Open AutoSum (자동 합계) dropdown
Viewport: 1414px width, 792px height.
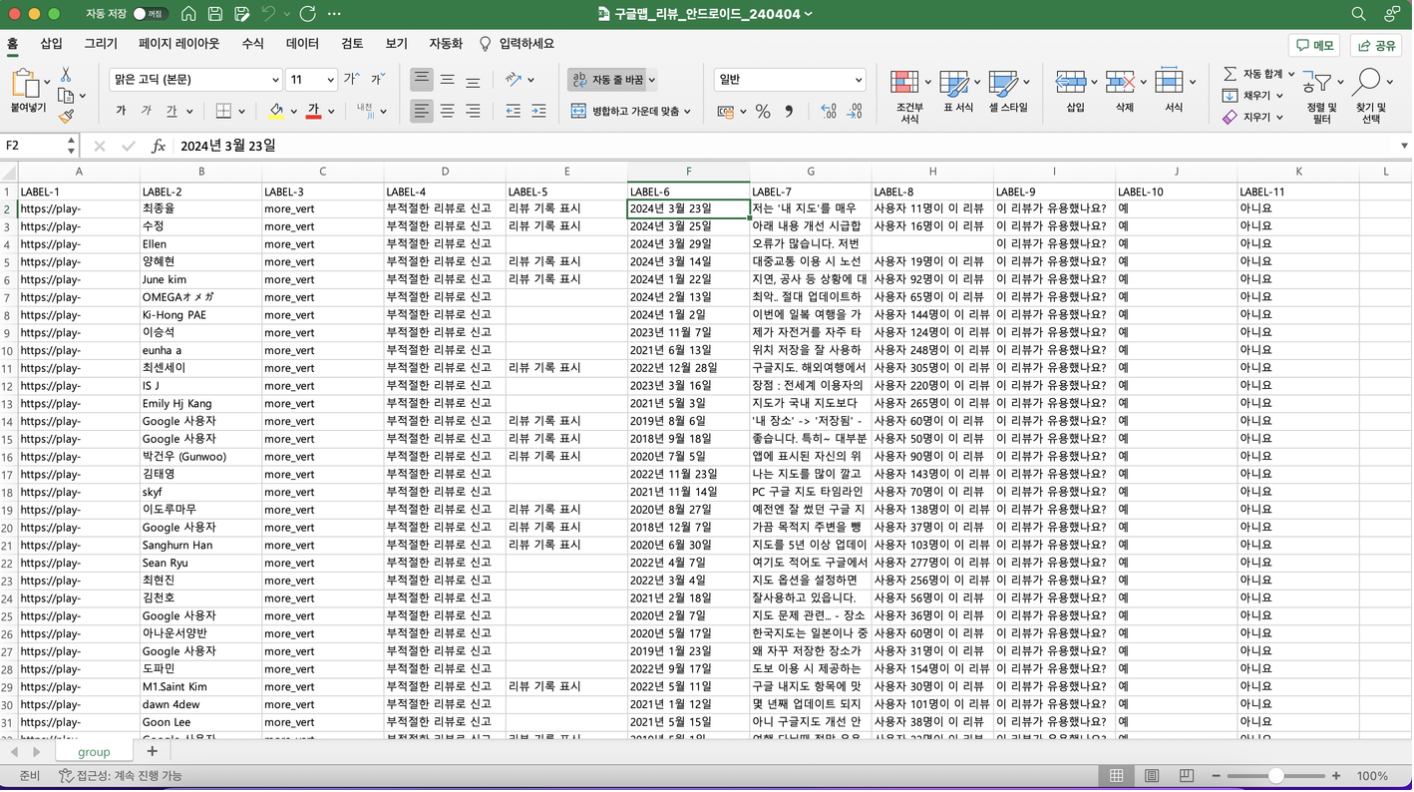click(x=1291, y=74)
